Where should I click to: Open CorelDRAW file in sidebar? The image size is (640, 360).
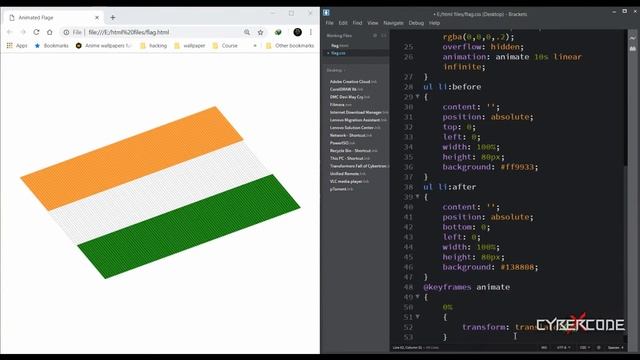click(346, 89)
